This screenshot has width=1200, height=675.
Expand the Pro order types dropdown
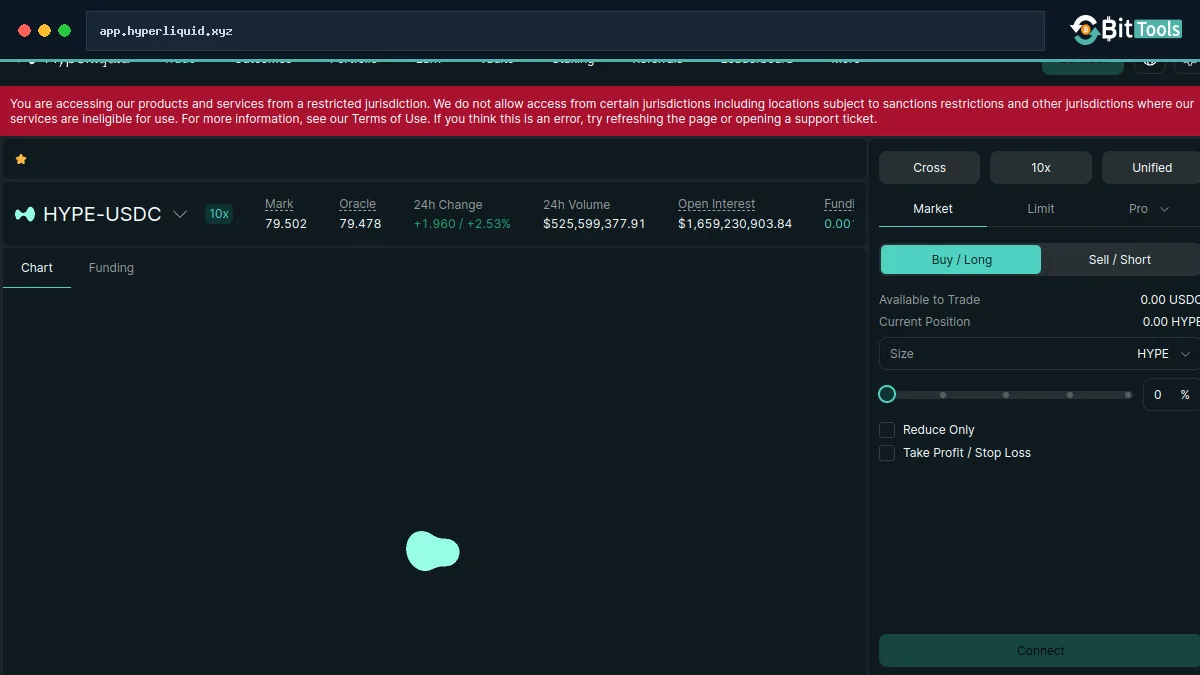1148,209
